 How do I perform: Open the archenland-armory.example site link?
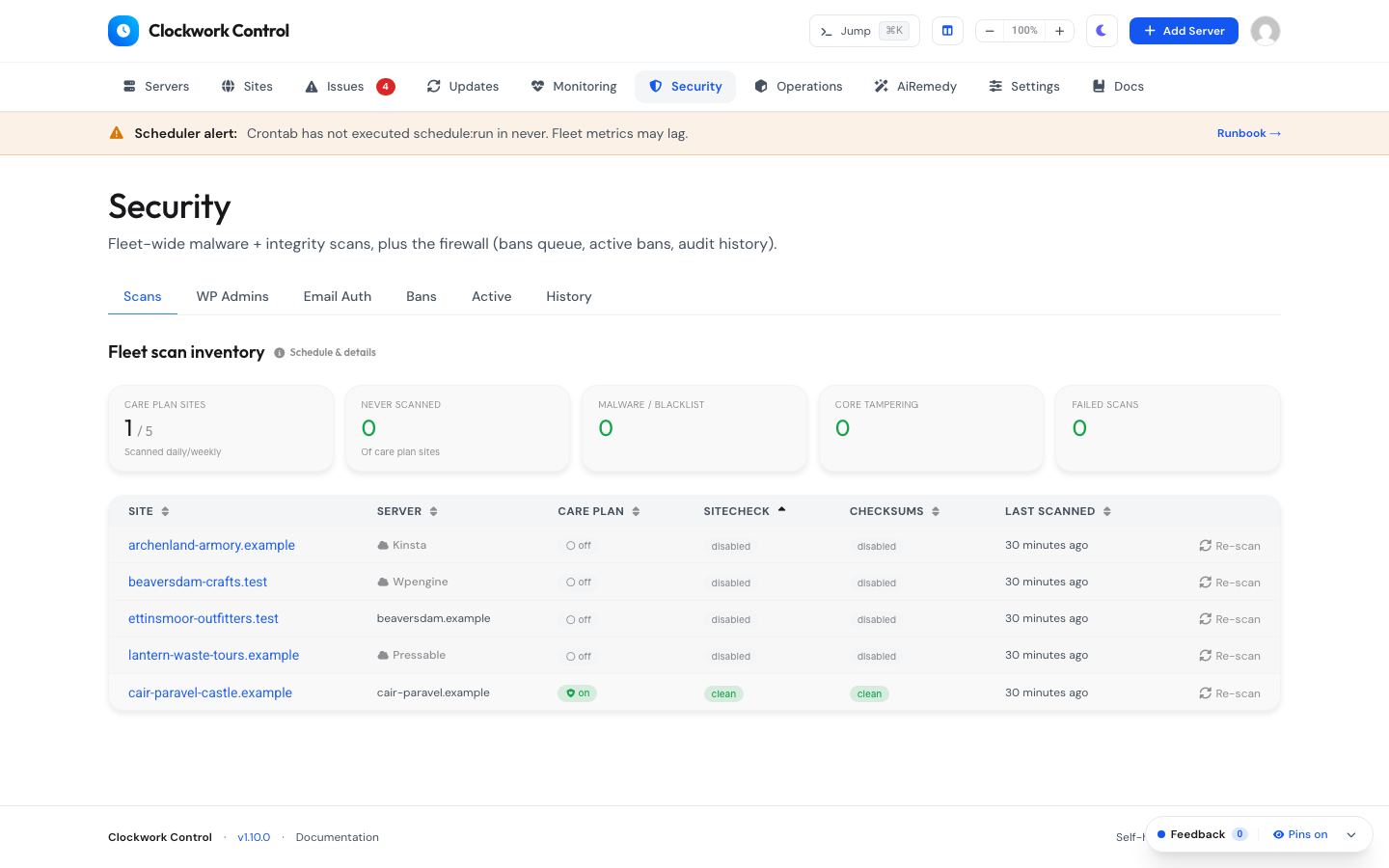click(x=211, y=545)
